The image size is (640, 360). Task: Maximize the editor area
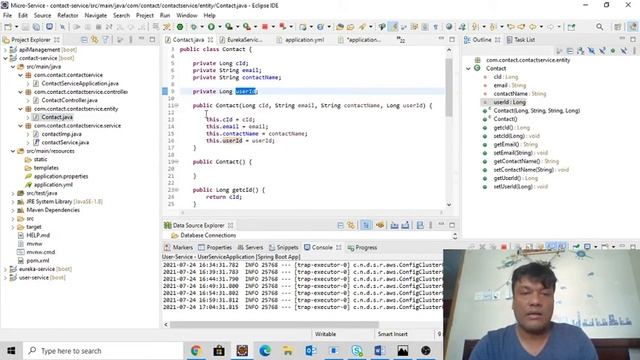click(452, 39)
